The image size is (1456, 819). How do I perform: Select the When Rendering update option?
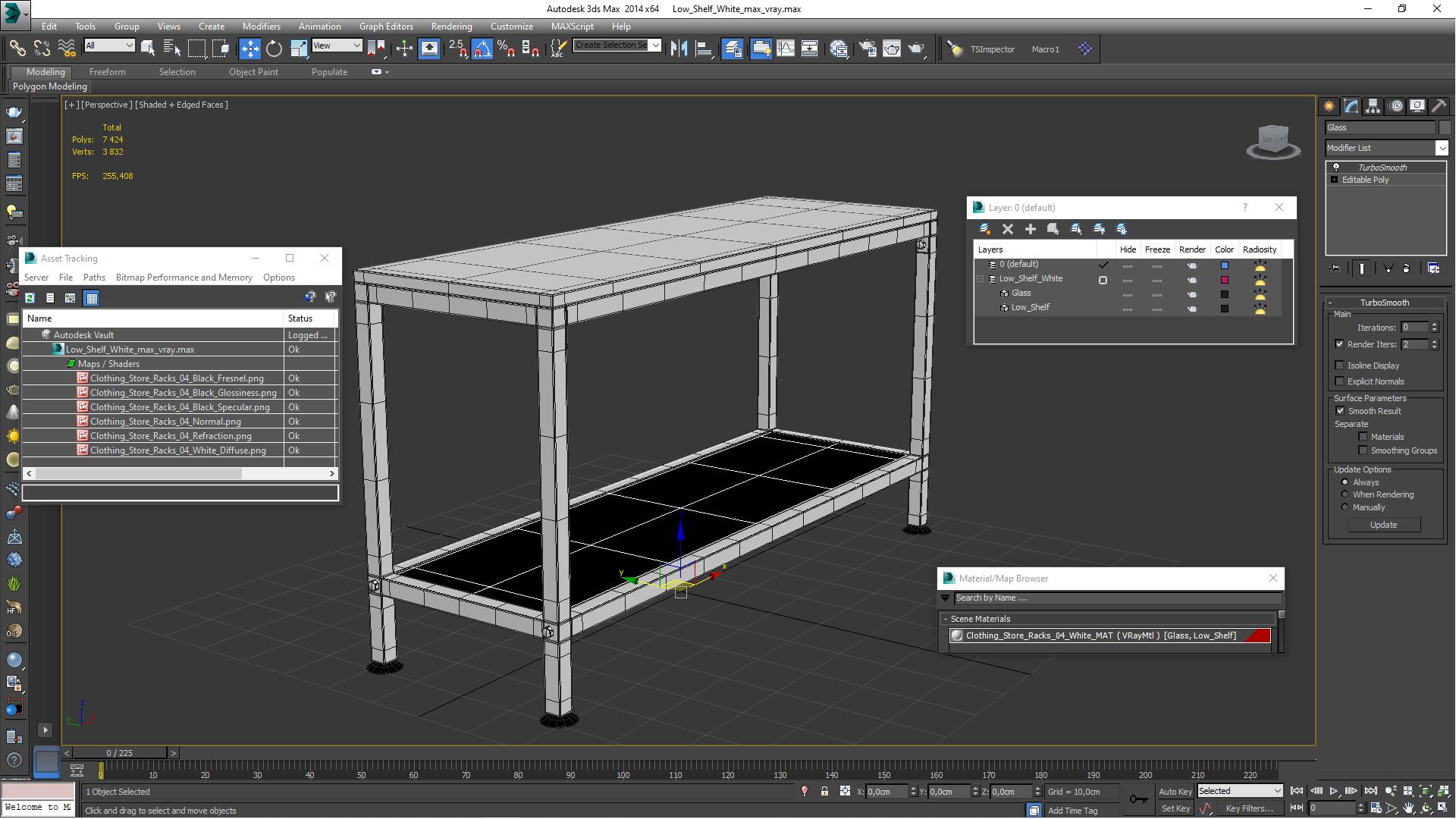coord(1345,494)
